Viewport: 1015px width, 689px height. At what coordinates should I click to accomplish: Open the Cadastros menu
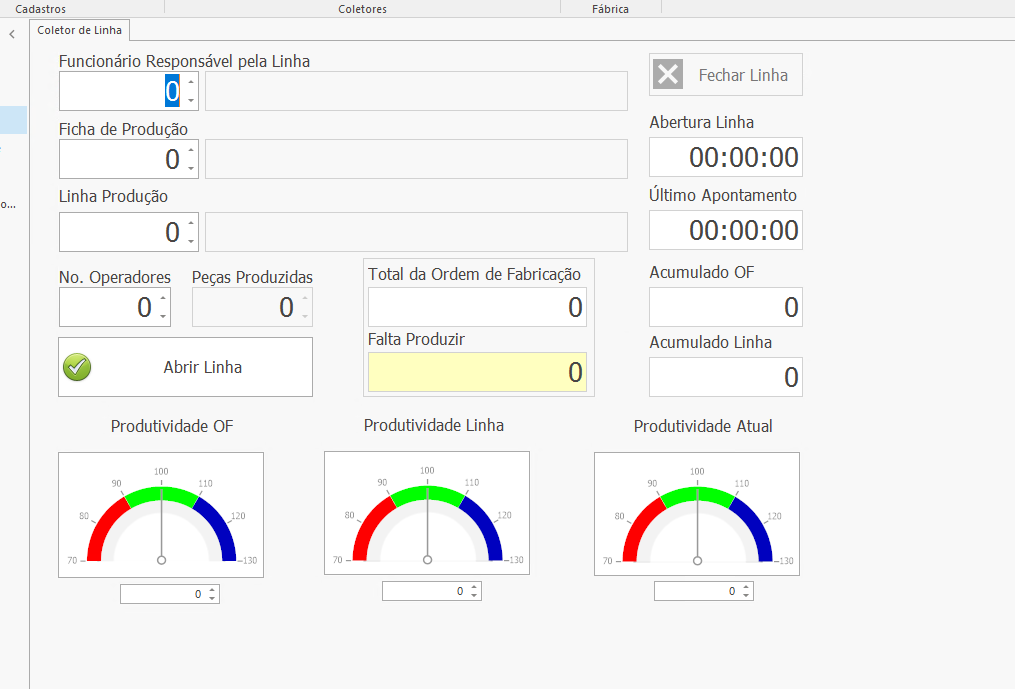point(41,9)
